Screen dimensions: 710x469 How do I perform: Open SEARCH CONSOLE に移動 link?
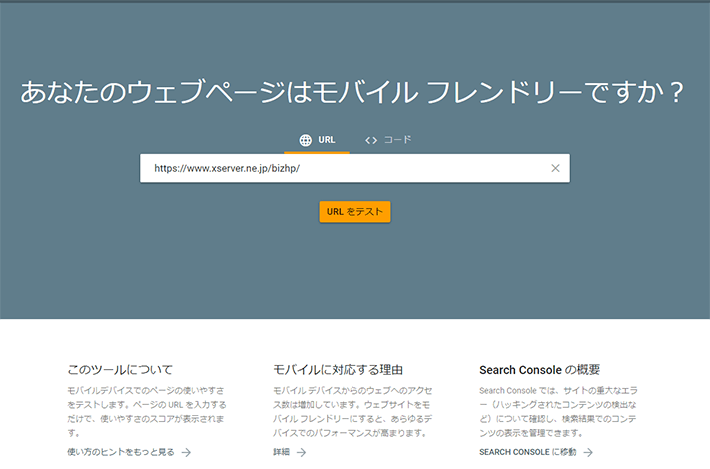[528, 452]
